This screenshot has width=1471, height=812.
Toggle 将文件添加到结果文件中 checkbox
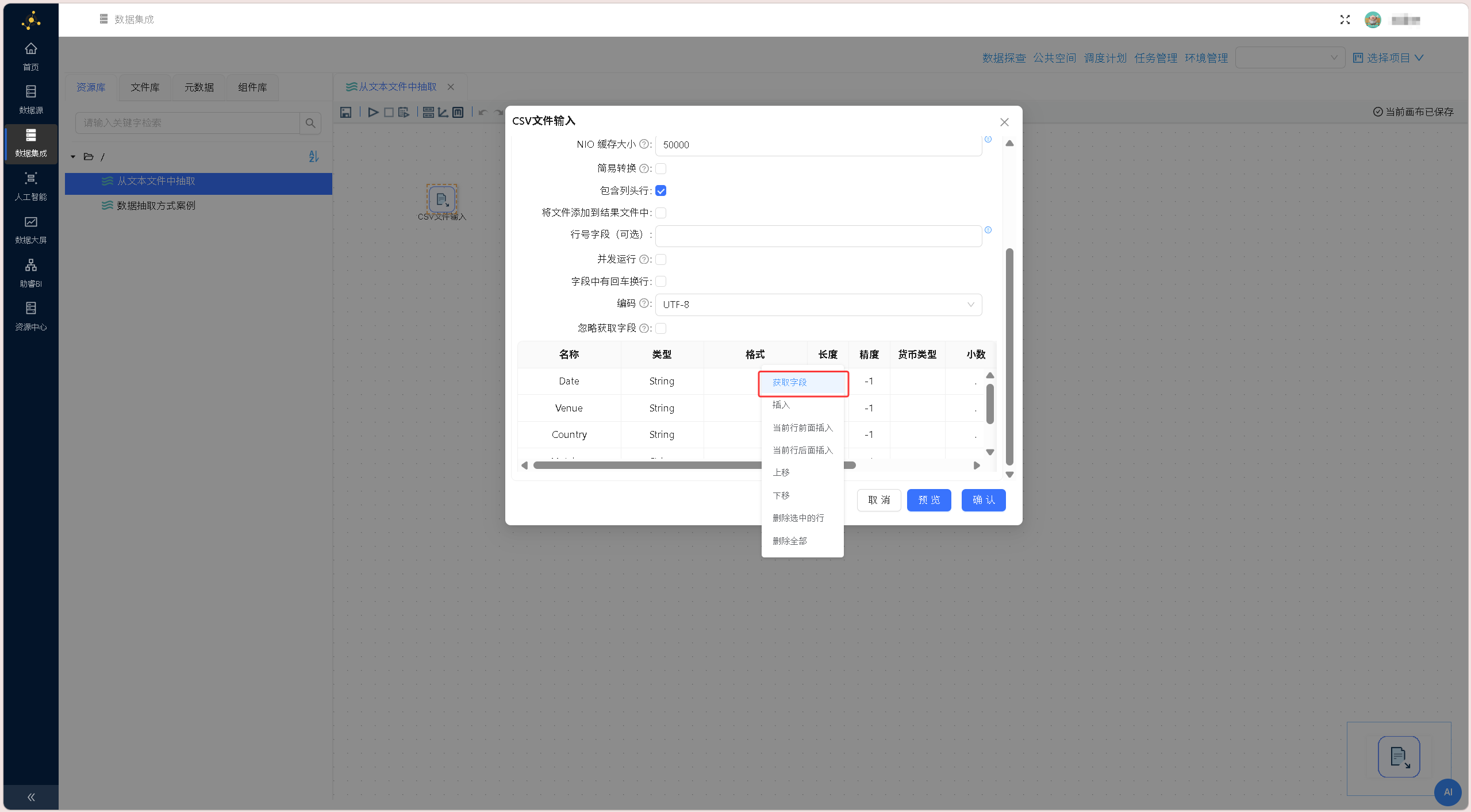(661, 213)
